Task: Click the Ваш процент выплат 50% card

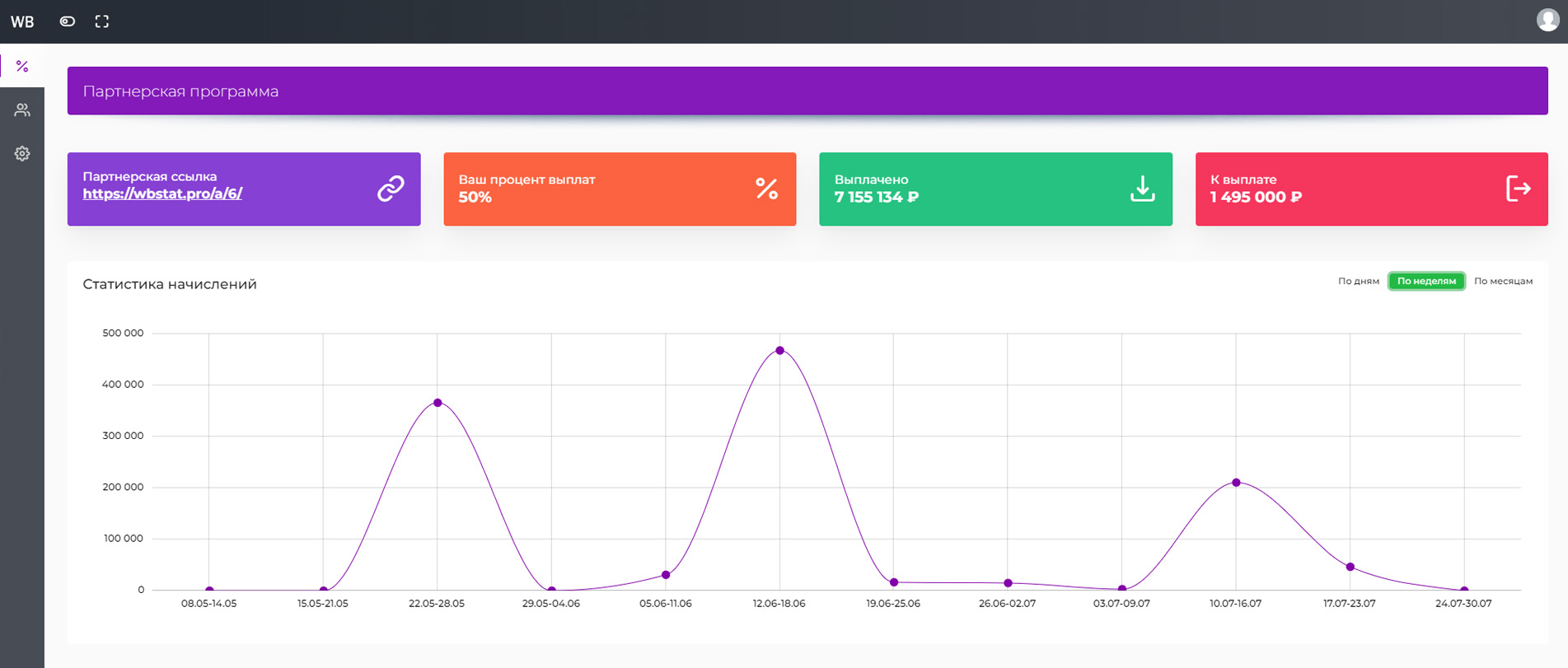Action: tap(620, 189)
